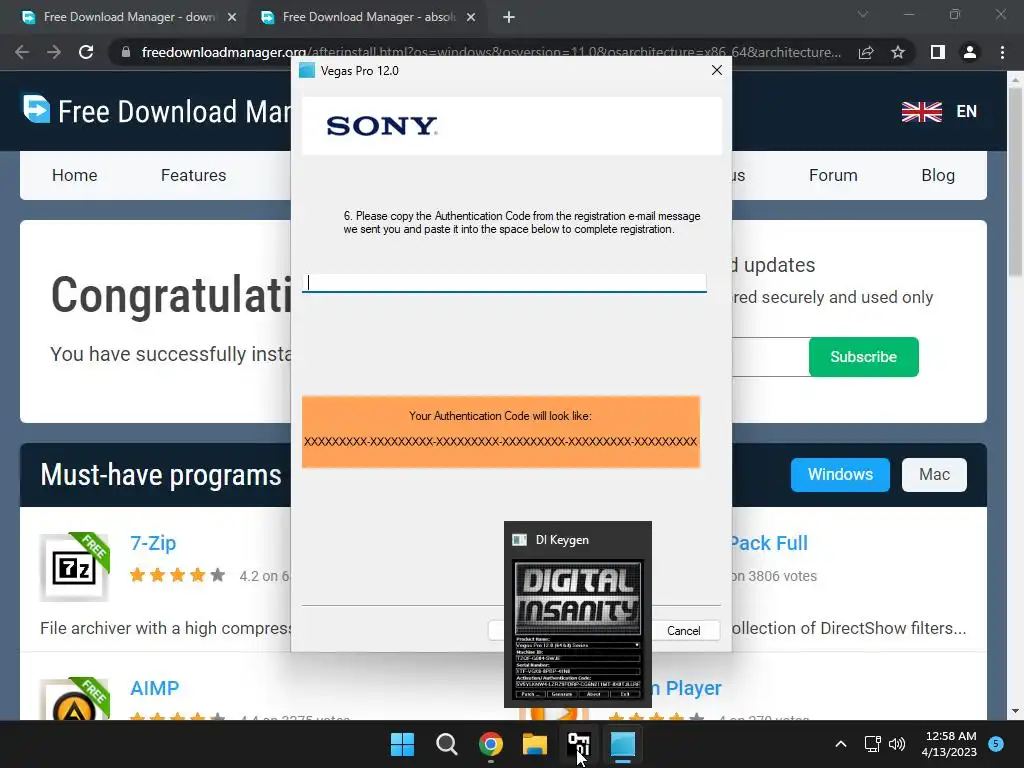Click the browser forward arrow
This screenshot has width=1024, height=768.
pos(54,52)
